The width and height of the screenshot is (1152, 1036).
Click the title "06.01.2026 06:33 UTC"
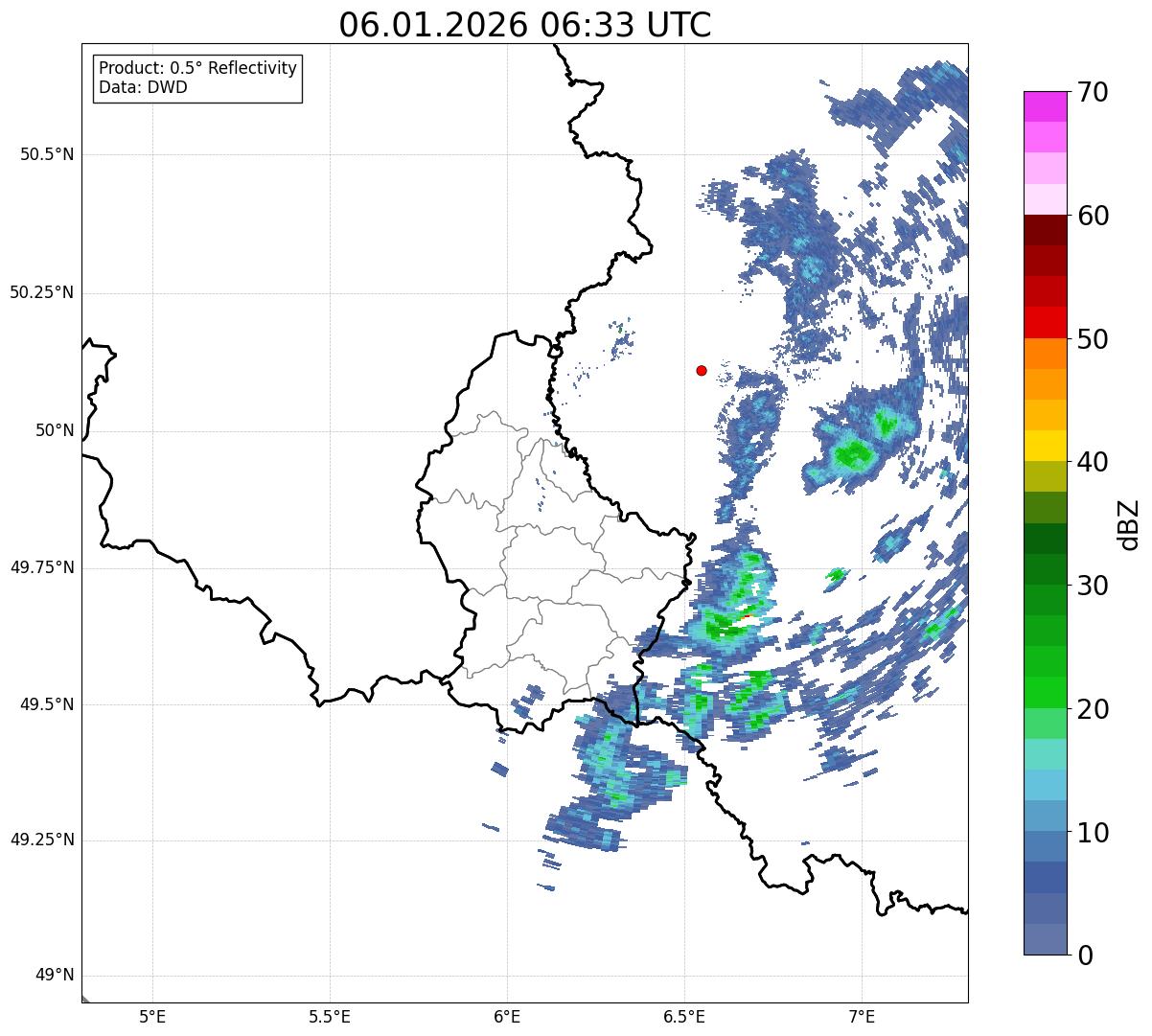coord(525,25)
